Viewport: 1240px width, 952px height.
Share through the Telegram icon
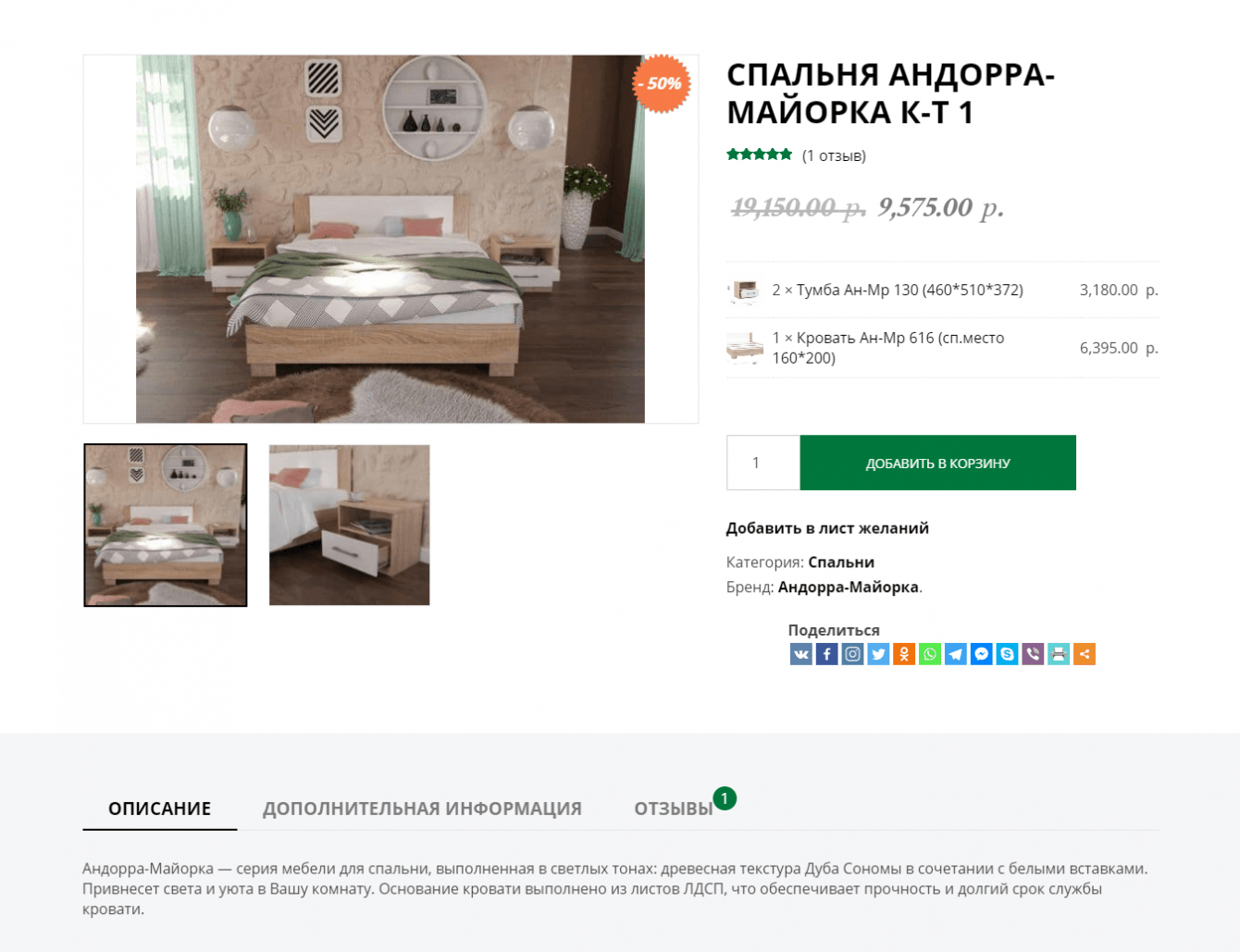click(956, 654)
